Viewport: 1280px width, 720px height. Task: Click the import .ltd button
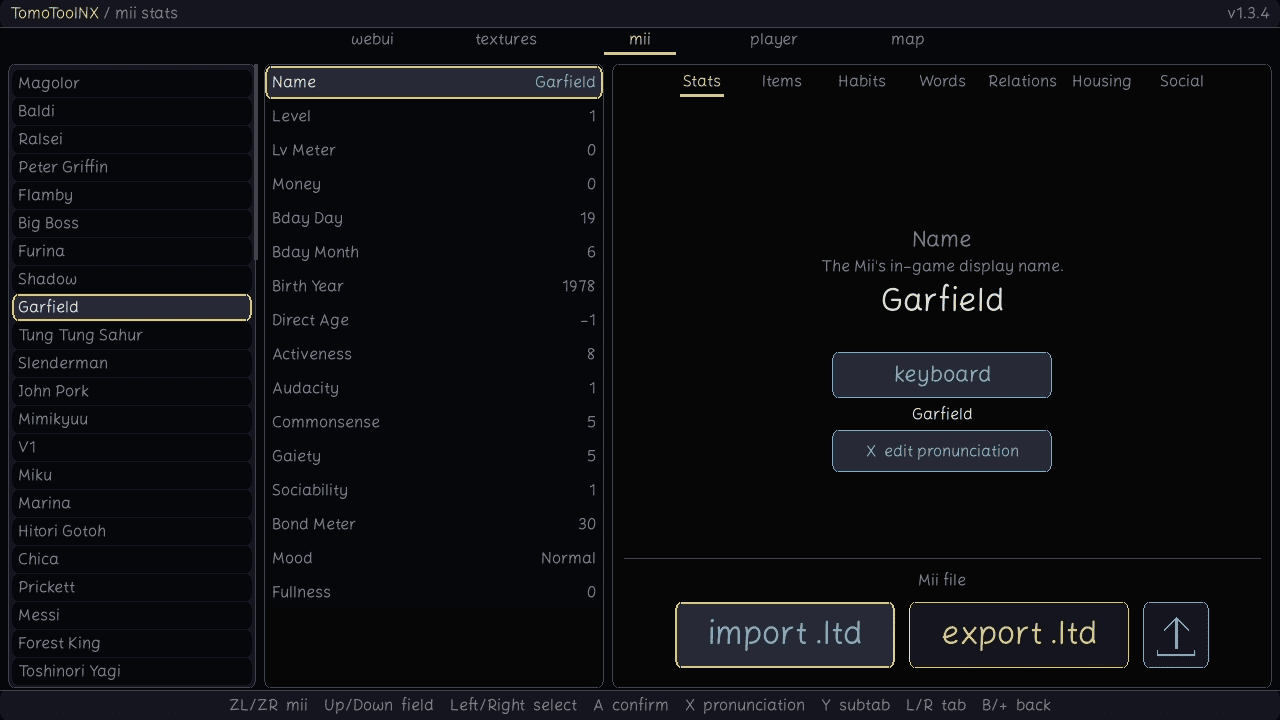tap(785, 635)
